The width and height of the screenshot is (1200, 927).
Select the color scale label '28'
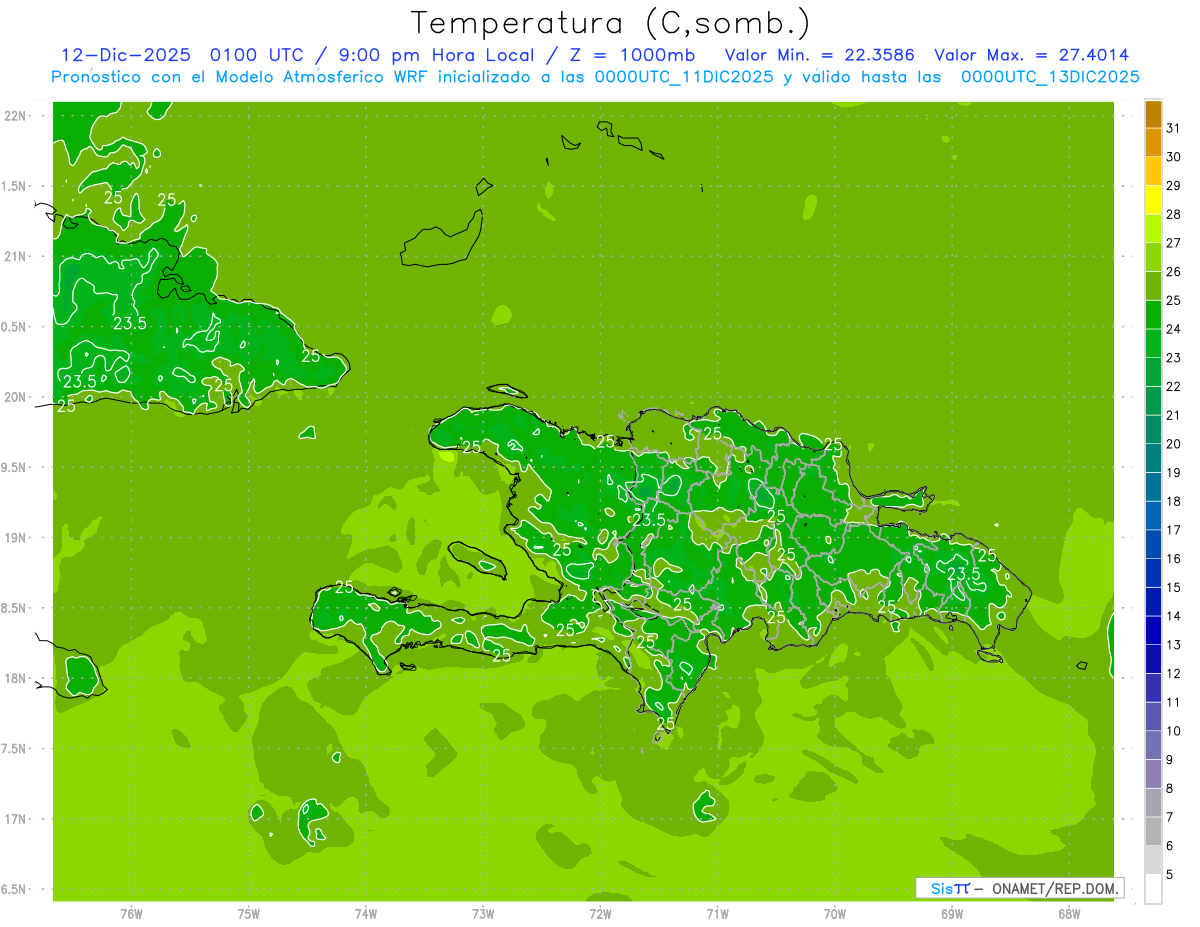(x=1174, y=214)
